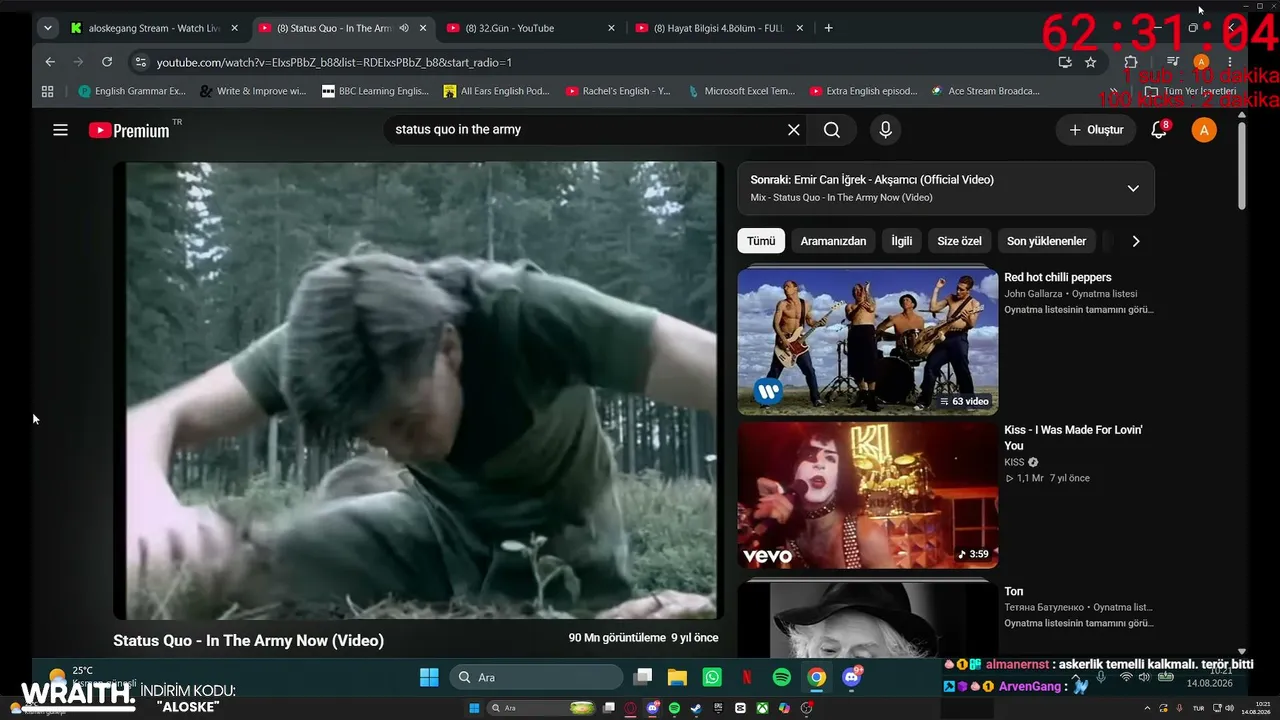Screen dimensions: 1280x720
Task: Open the account avatar menu
Action: pyautogui.click(x=1204, y=130)
